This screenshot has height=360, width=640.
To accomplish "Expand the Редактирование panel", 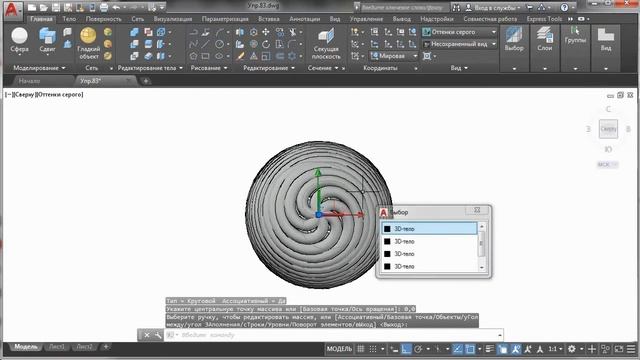I will coord(269,68).
